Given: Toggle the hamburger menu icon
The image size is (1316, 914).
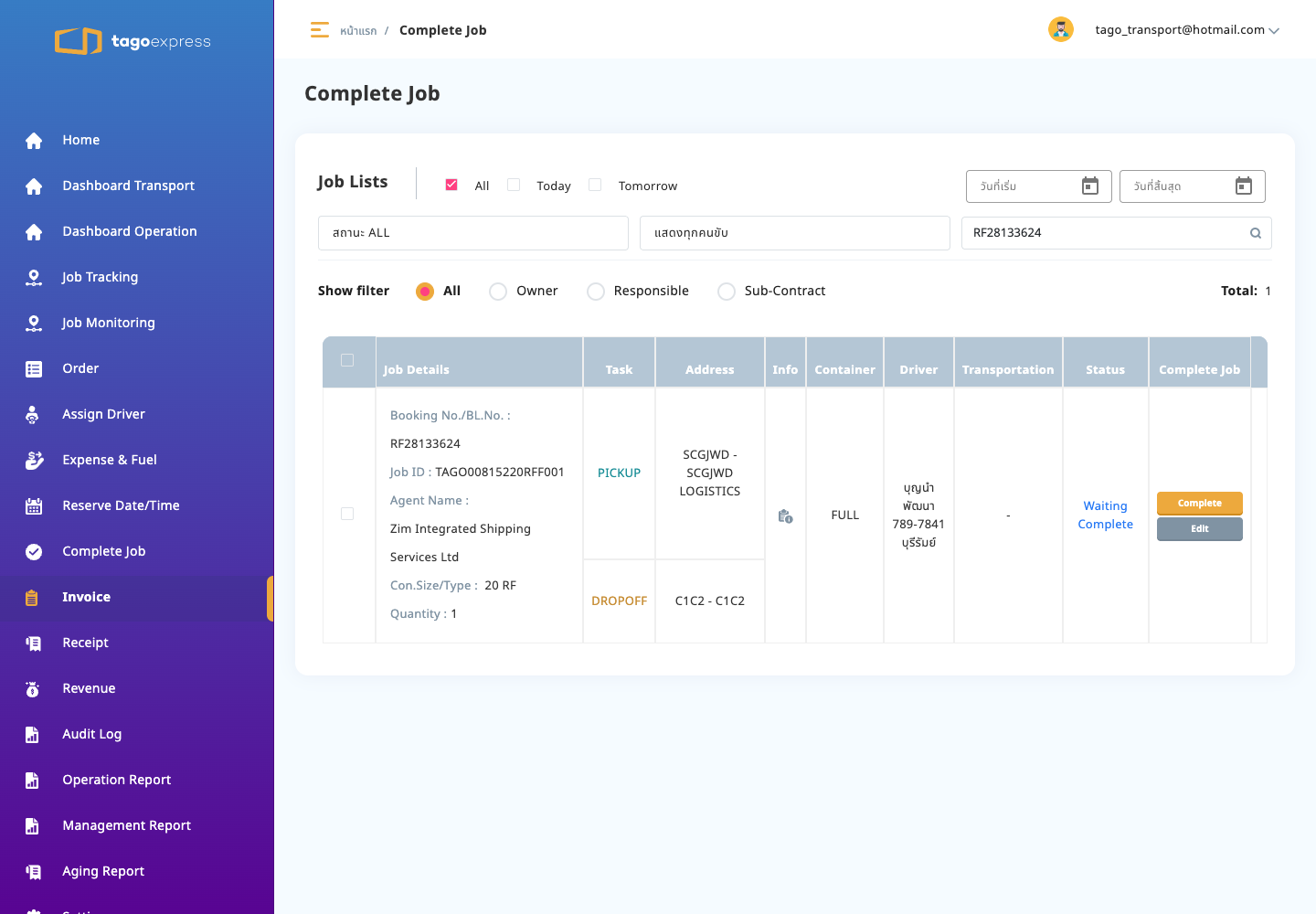Looking at the screenshot, I should 319,30.
